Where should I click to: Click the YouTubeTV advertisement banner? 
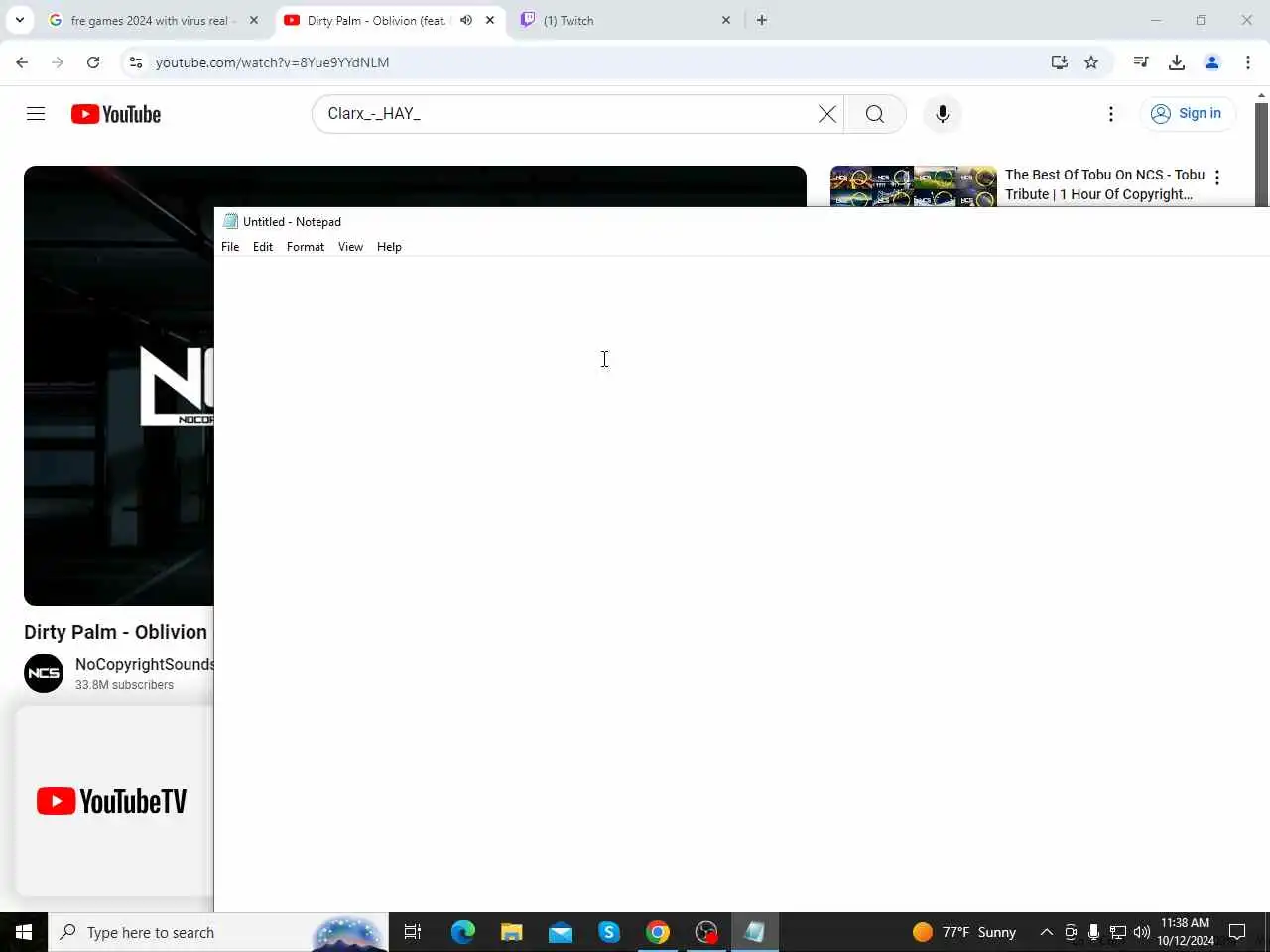coord(114,801)
